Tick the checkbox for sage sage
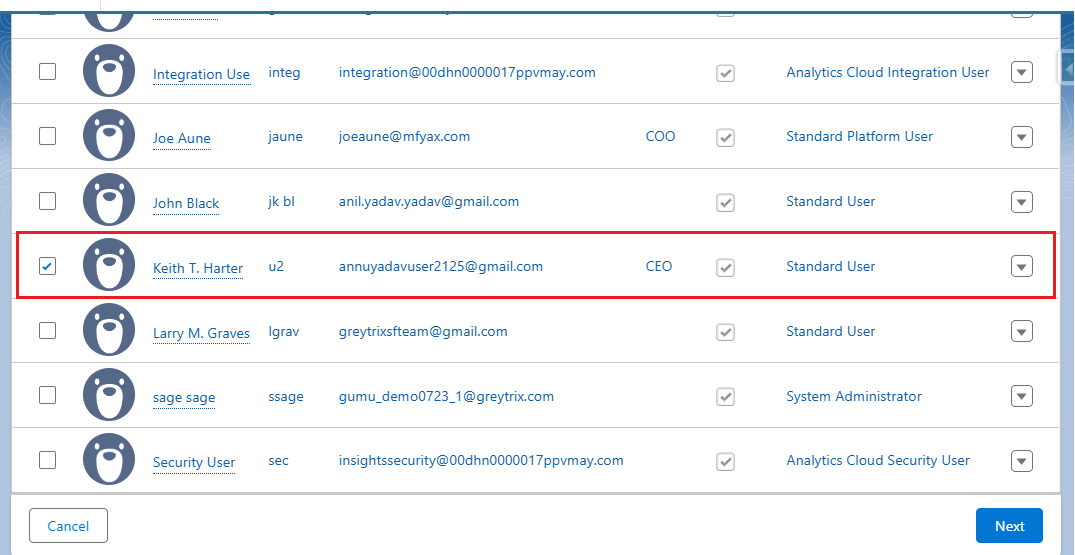 point(47,395)
